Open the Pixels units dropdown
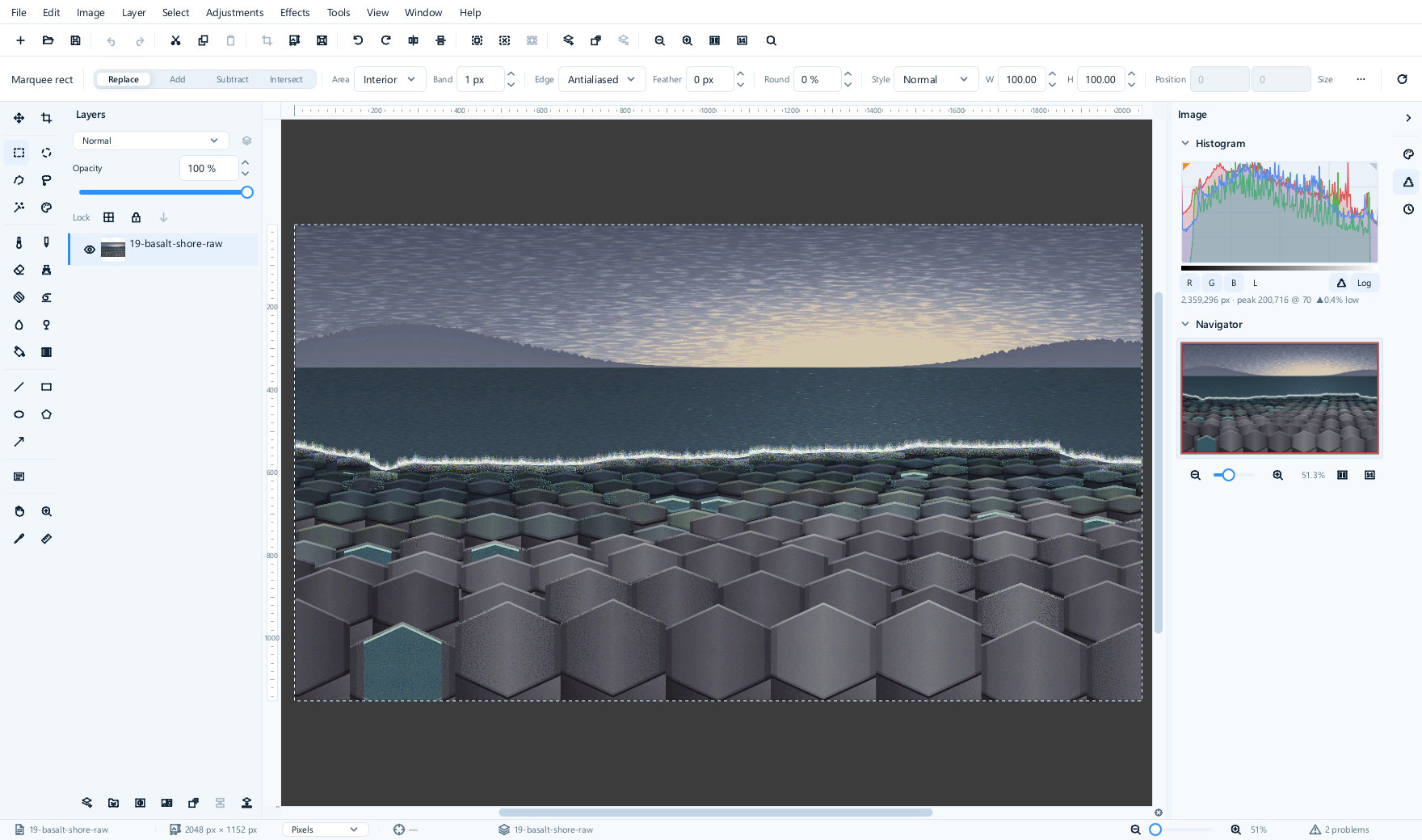The height and width of the screenshot is (840, 1422). pyautogui.click(x=325, y=829)
